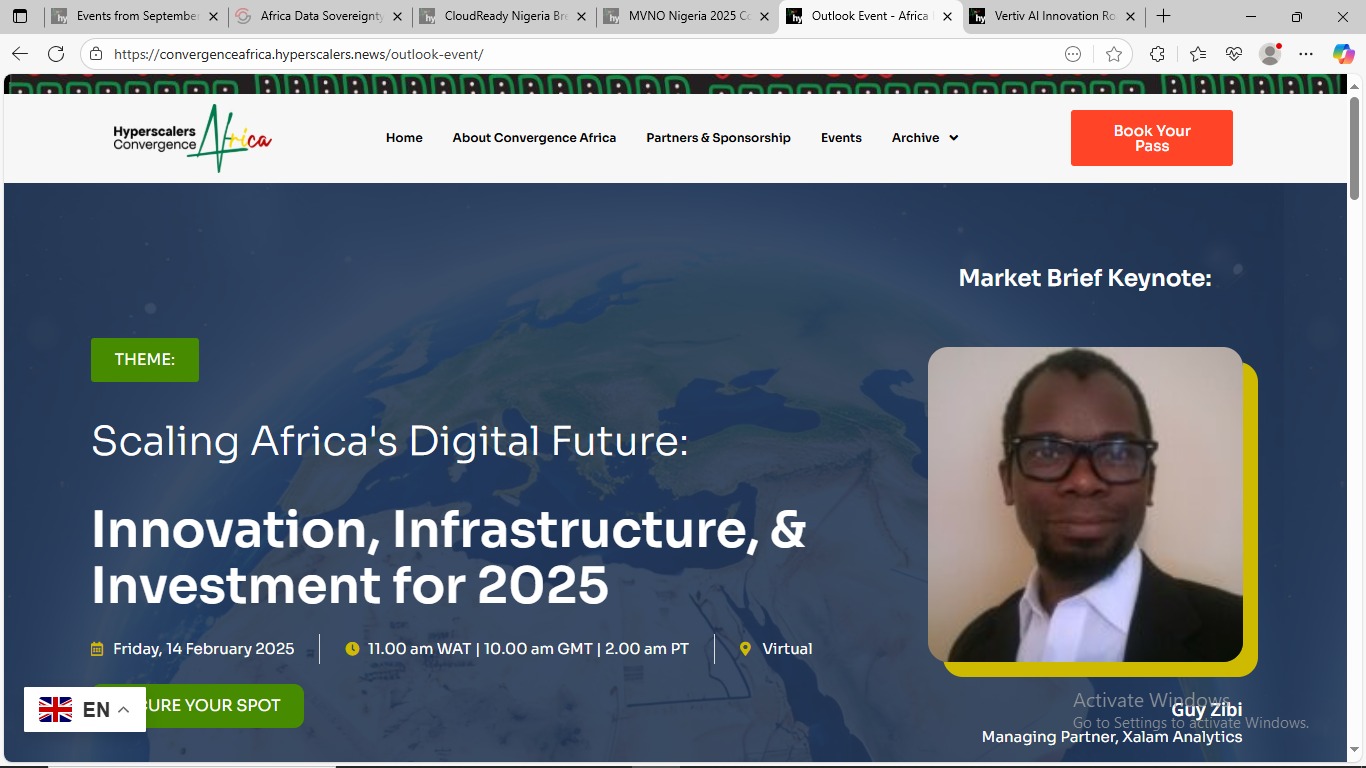Screen dimensions: 1366x768
Task: Click the address bar URL field
Action: click(580, 54)
